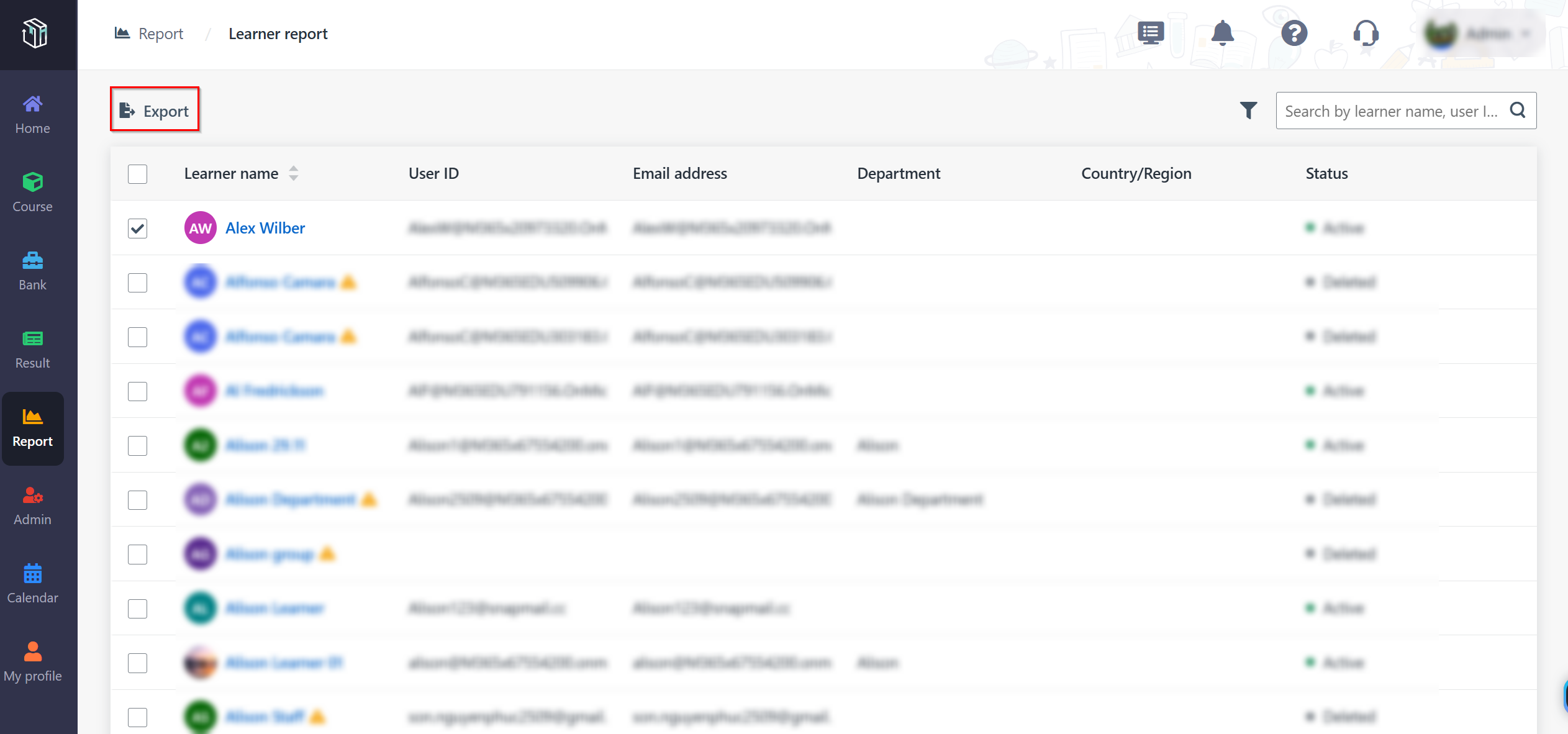Click the Alex Wilber AW avatar
Screen dimensions: 1568x734
[200, 228]
